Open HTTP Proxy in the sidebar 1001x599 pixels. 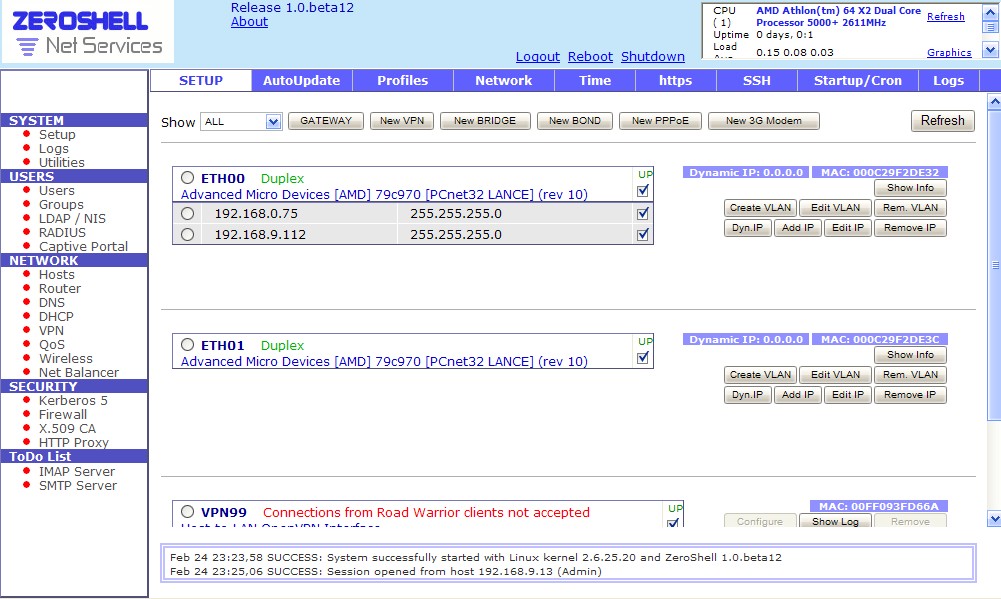[73, 443]
